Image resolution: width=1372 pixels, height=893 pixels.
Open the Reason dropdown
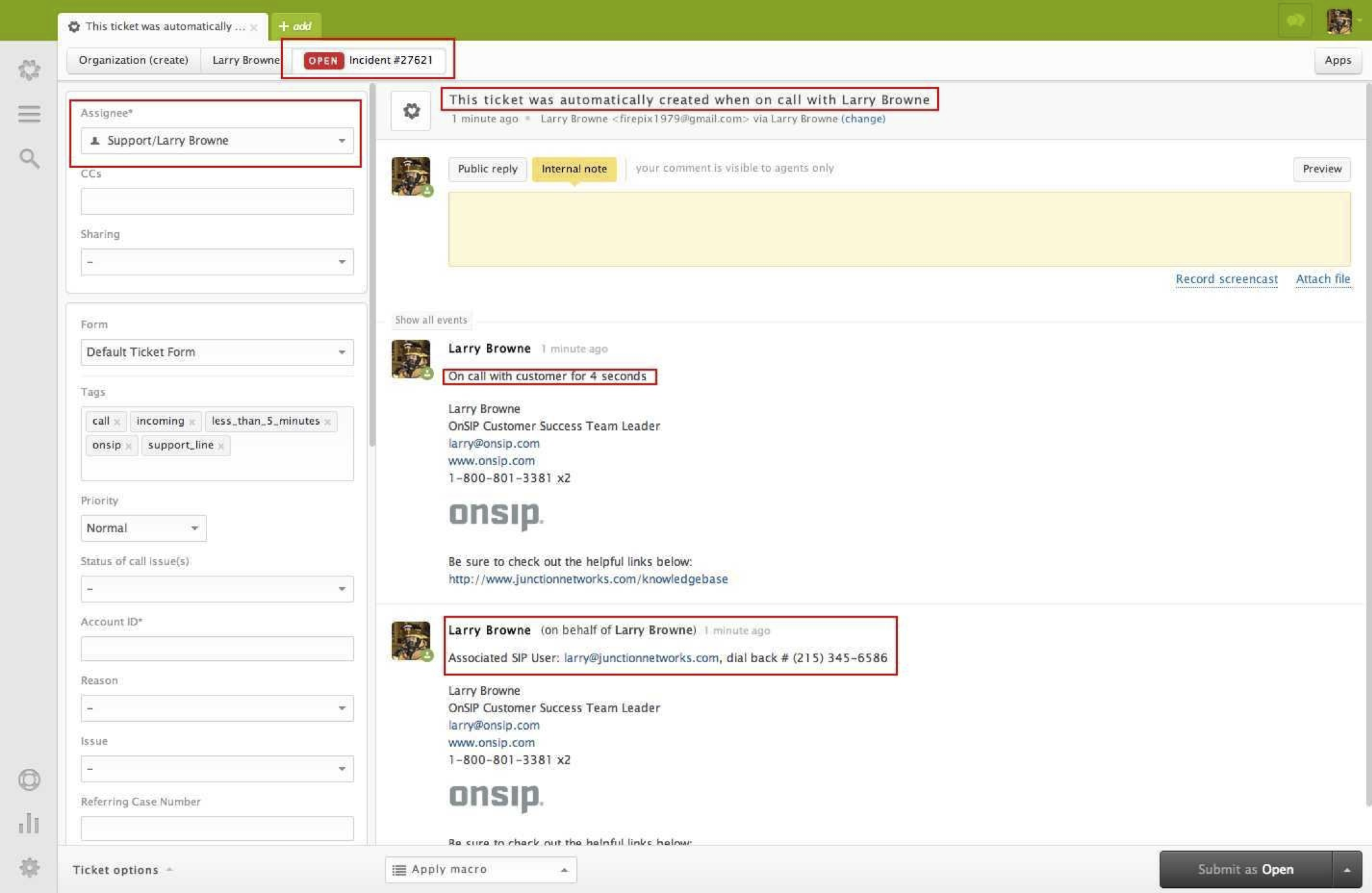[217, 708]
